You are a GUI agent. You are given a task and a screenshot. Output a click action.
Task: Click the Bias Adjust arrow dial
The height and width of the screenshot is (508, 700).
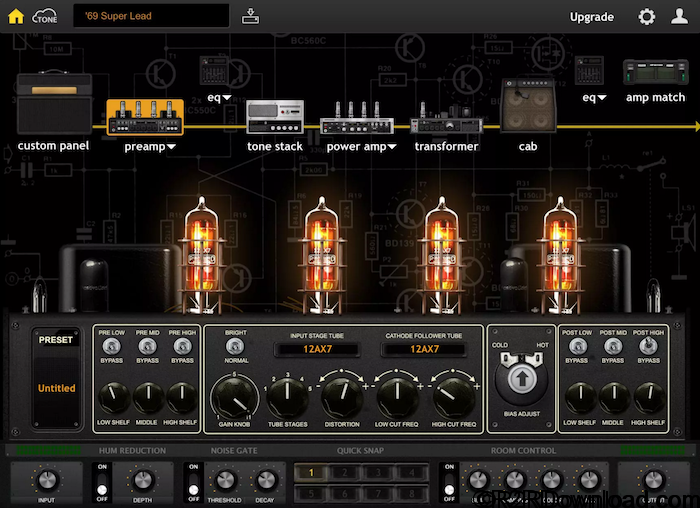tap(522, 379)
